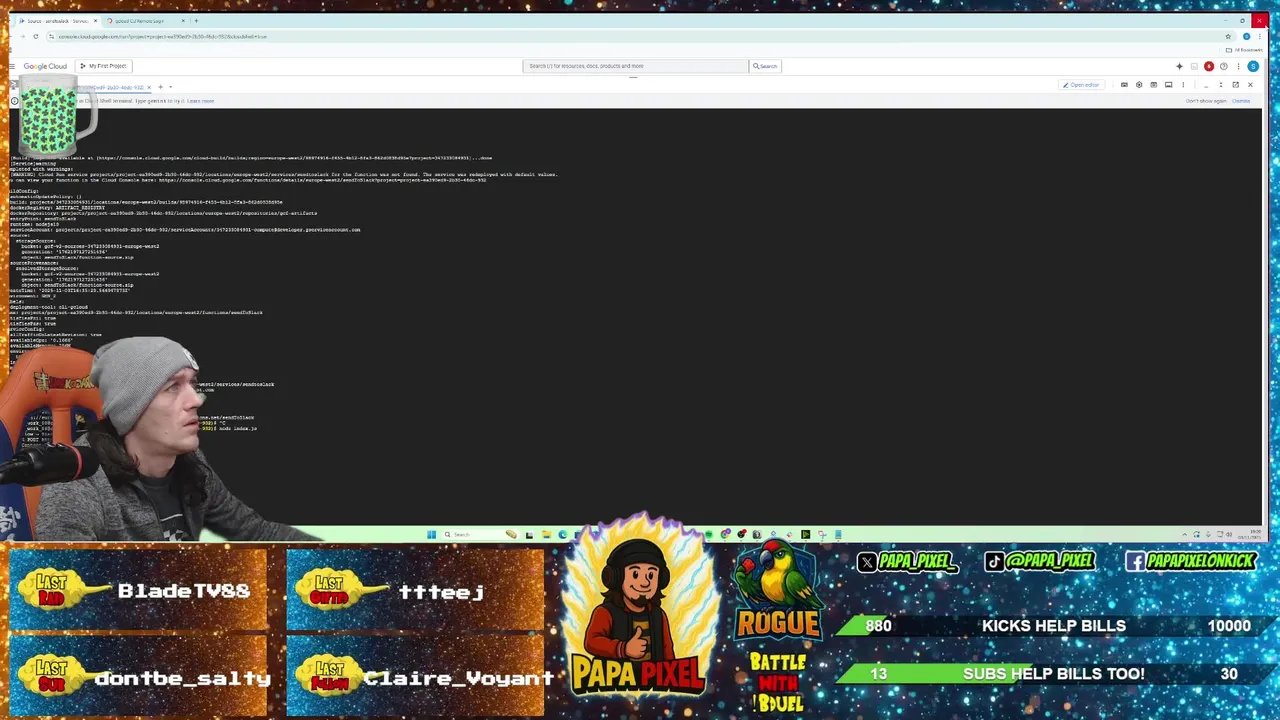Click Don't show again on the banner
This screenshot has width=1280, height=720.
pyautogui.click(x=1205, y=101)
